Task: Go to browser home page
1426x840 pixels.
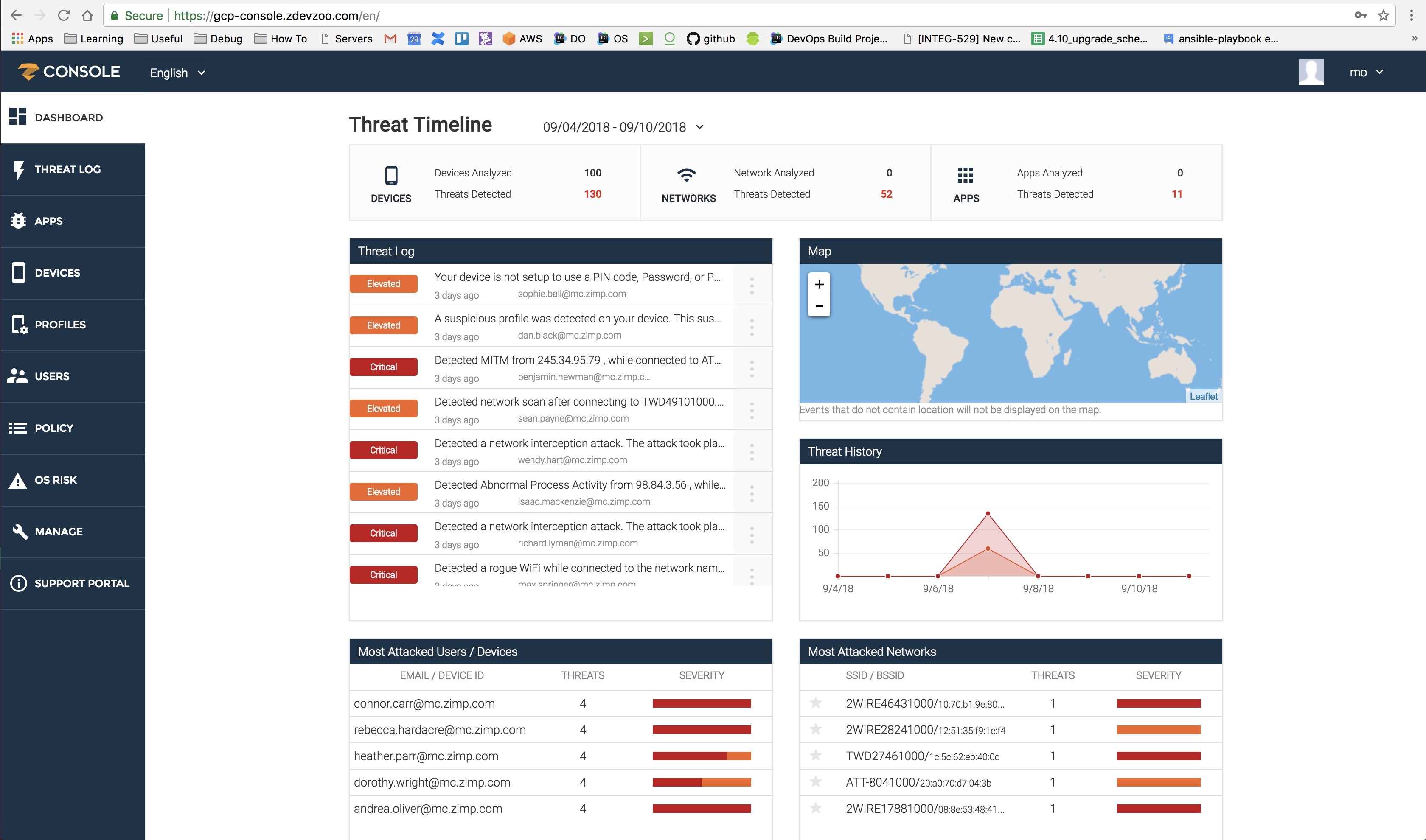Action: 87,15
